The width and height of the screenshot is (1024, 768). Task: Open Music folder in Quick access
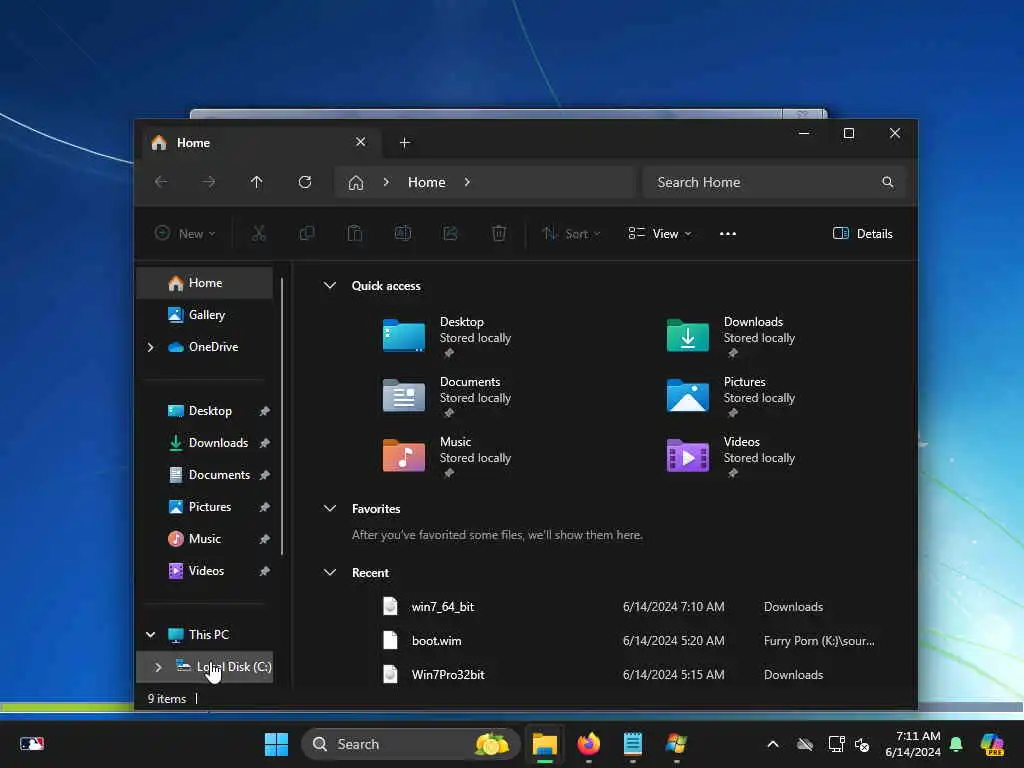pos(447,456)
